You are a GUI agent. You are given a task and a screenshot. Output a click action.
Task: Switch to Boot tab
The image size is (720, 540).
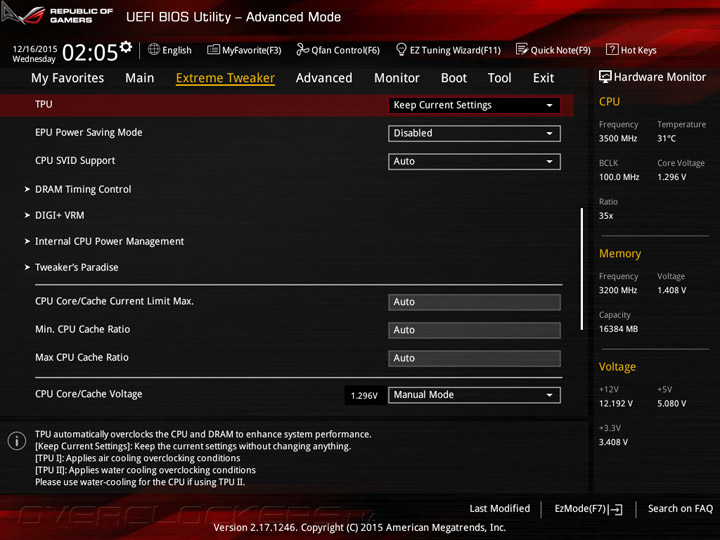pyautogui.click(x=454, y=78)
